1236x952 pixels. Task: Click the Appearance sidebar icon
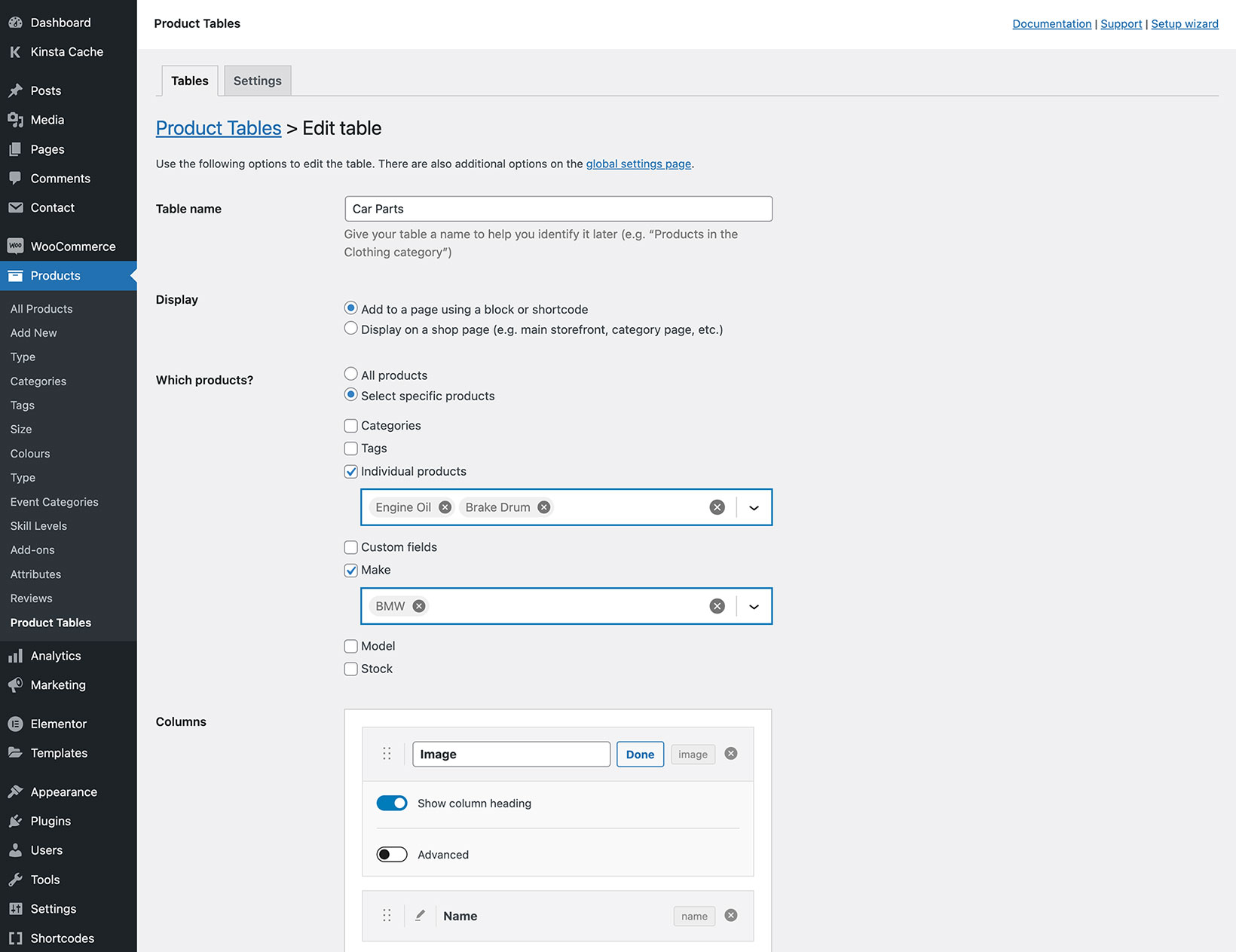pos(15,791)
